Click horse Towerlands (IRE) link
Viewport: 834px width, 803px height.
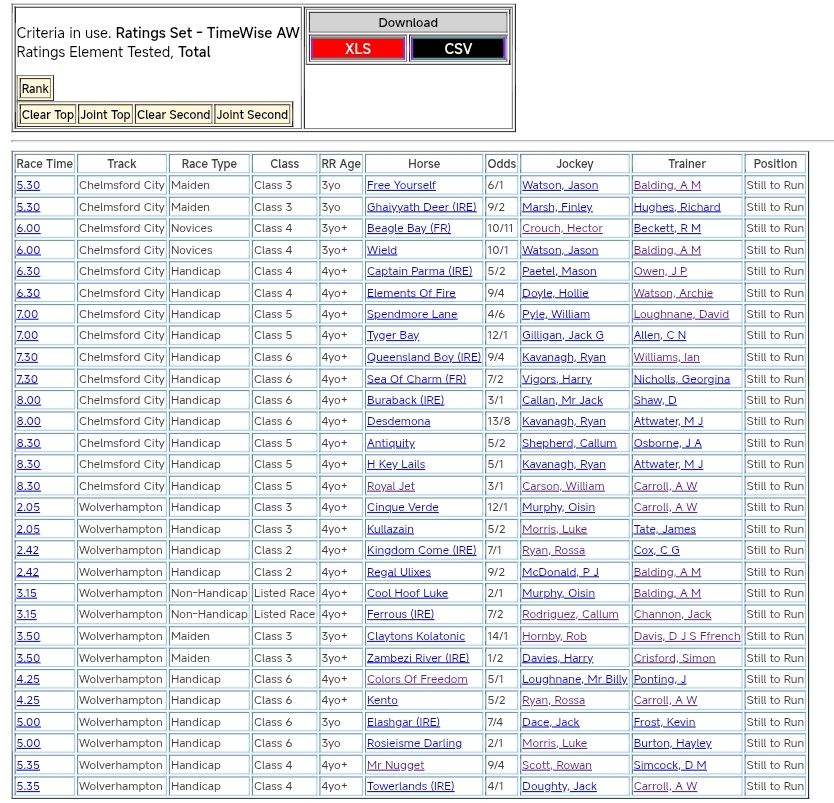410,786
